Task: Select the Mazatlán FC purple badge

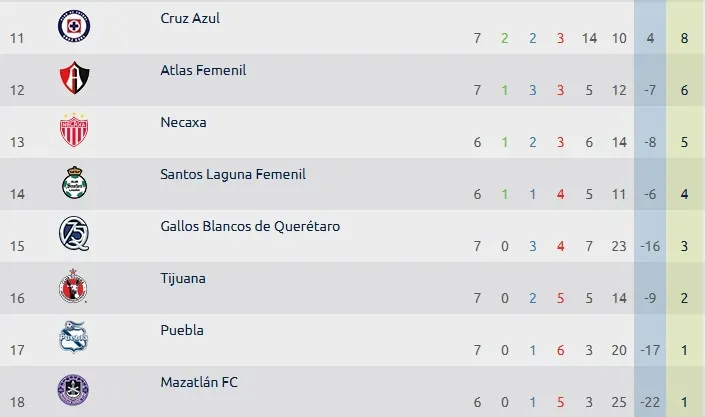Action: tap(73, 390)
